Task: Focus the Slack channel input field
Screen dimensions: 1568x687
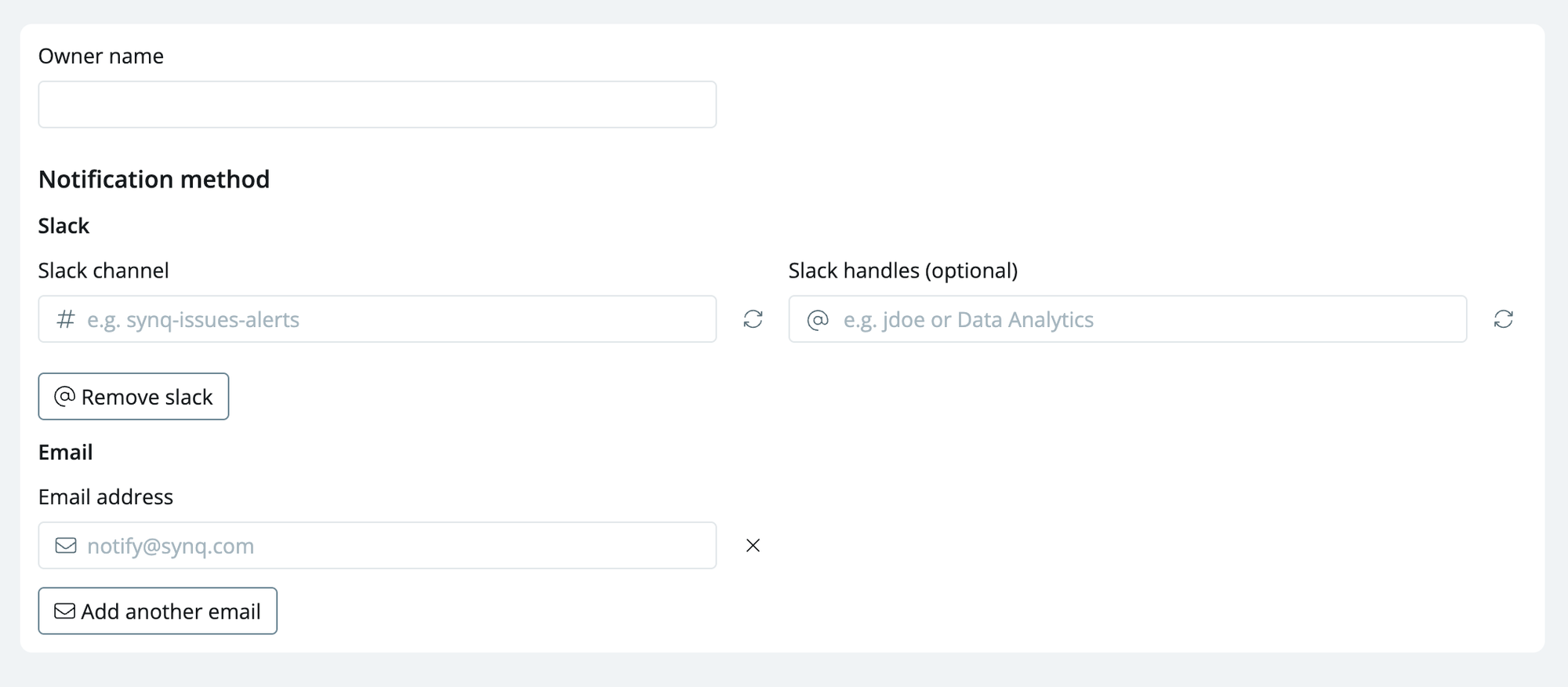Action: pos(377,319)
